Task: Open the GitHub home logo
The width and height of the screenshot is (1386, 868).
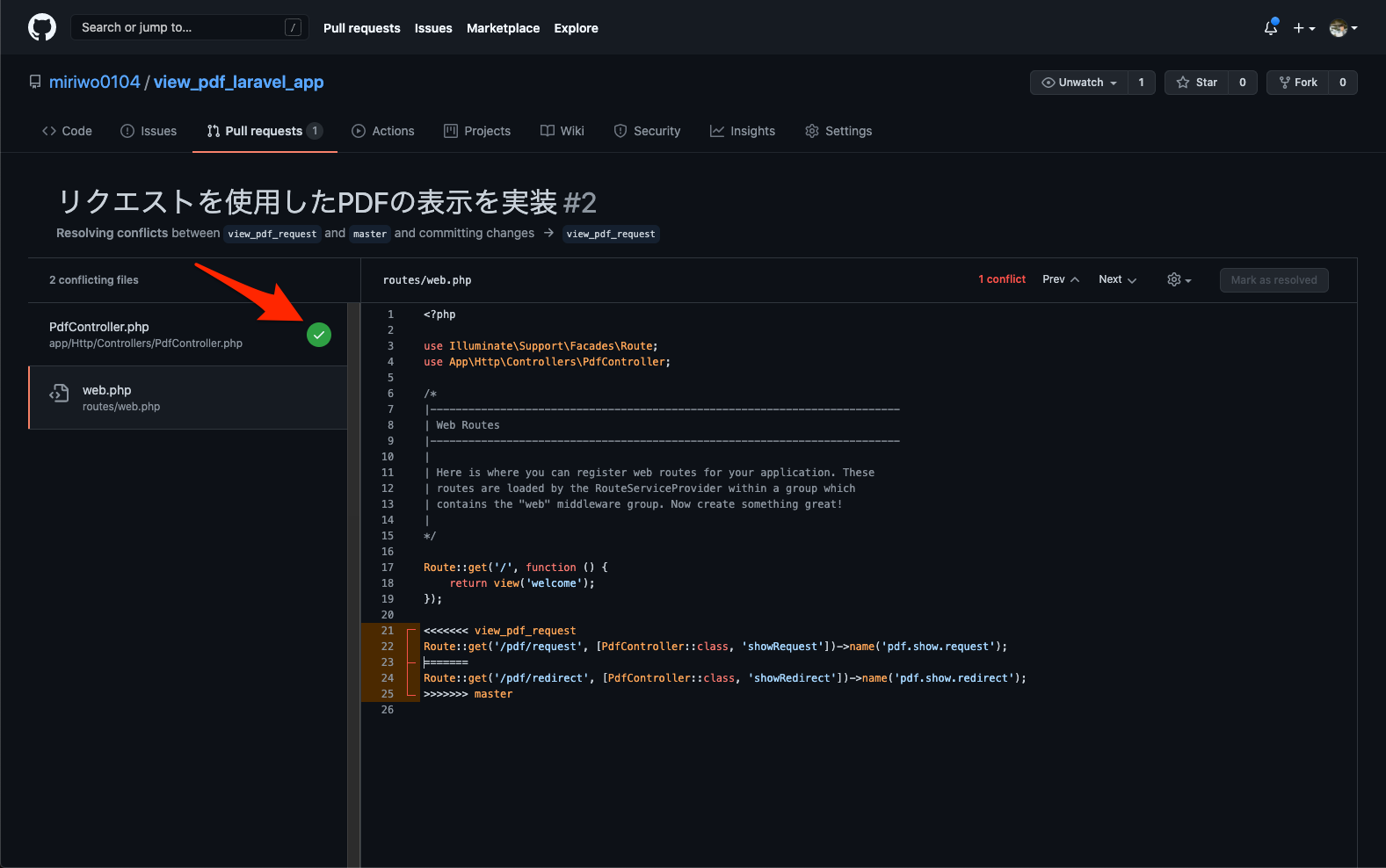Action: point(42,27)
